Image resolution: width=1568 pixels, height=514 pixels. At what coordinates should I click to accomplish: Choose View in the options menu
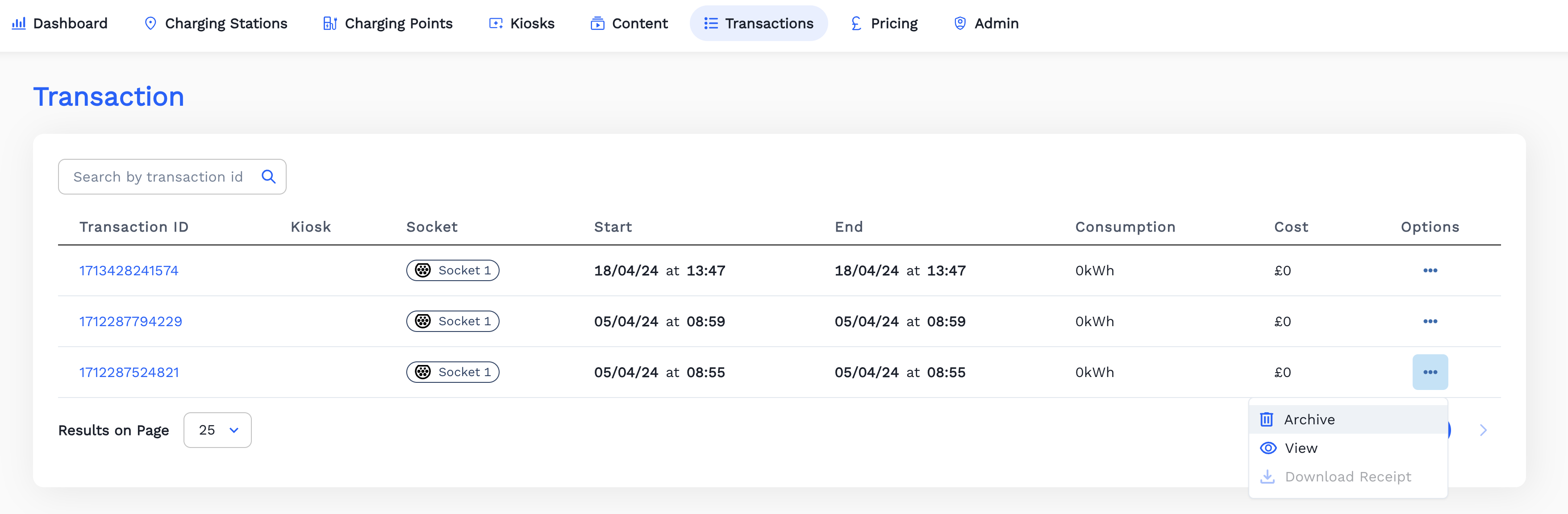point(1300,448)
